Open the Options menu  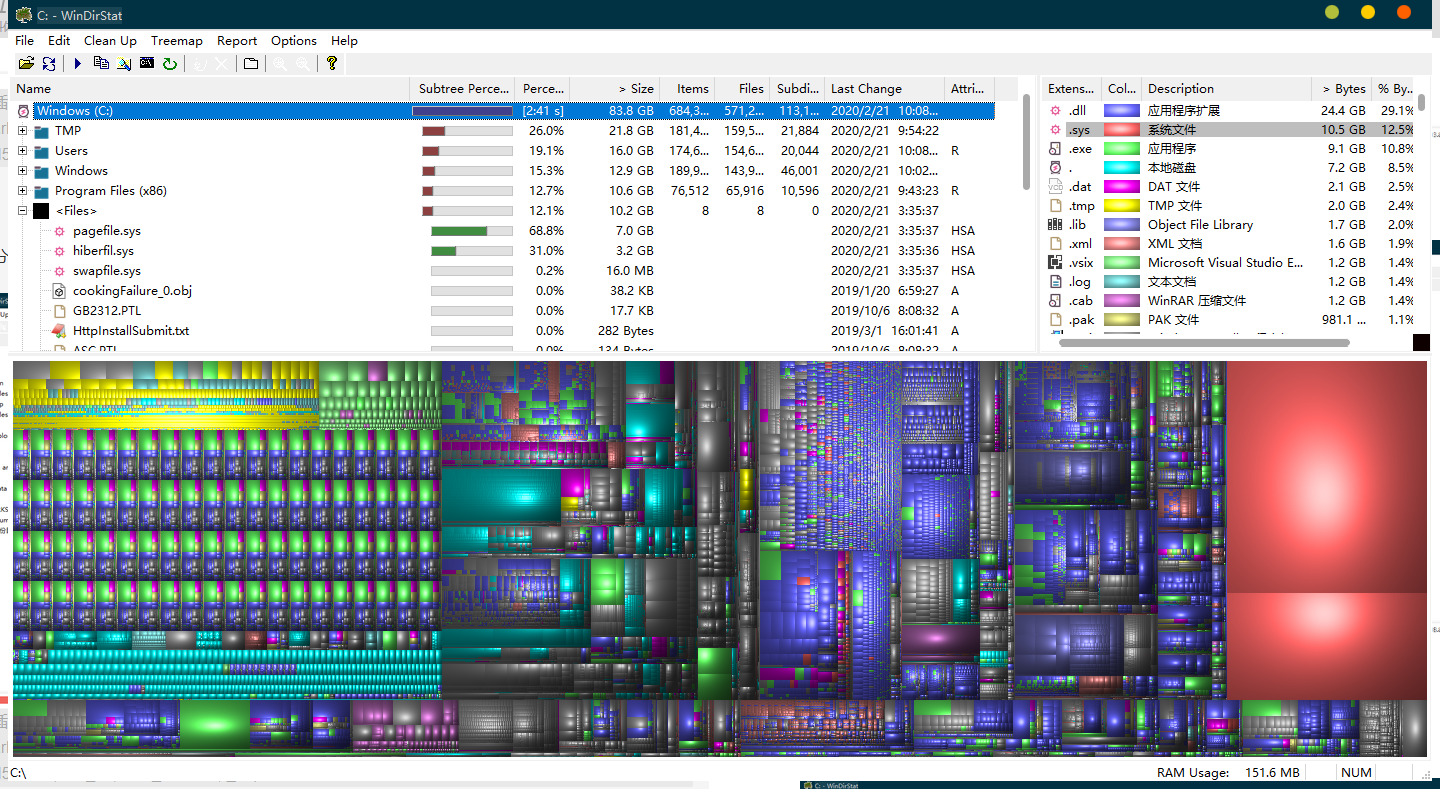[294, 41]
